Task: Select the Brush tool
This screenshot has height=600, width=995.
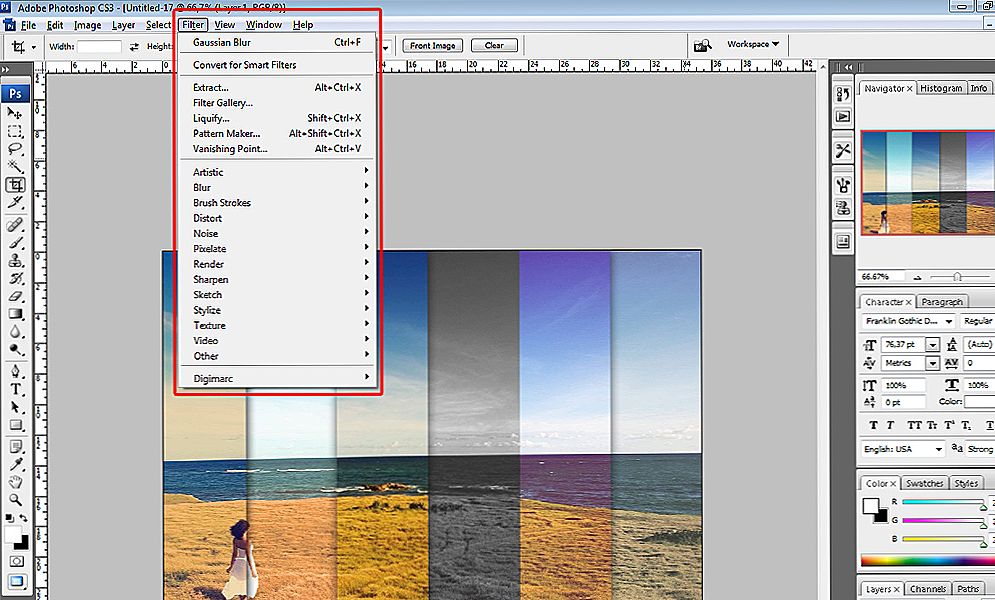Action: click(15, 243)
